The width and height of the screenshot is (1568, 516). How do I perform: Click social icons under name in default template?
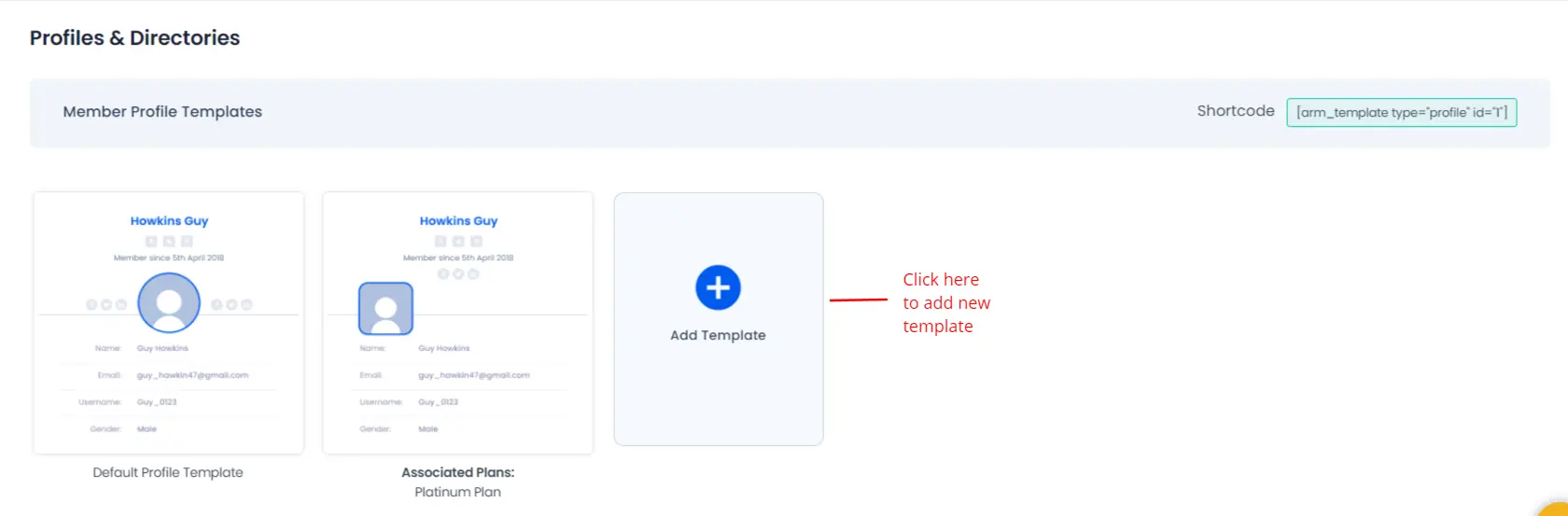click(x=169, y=242)
